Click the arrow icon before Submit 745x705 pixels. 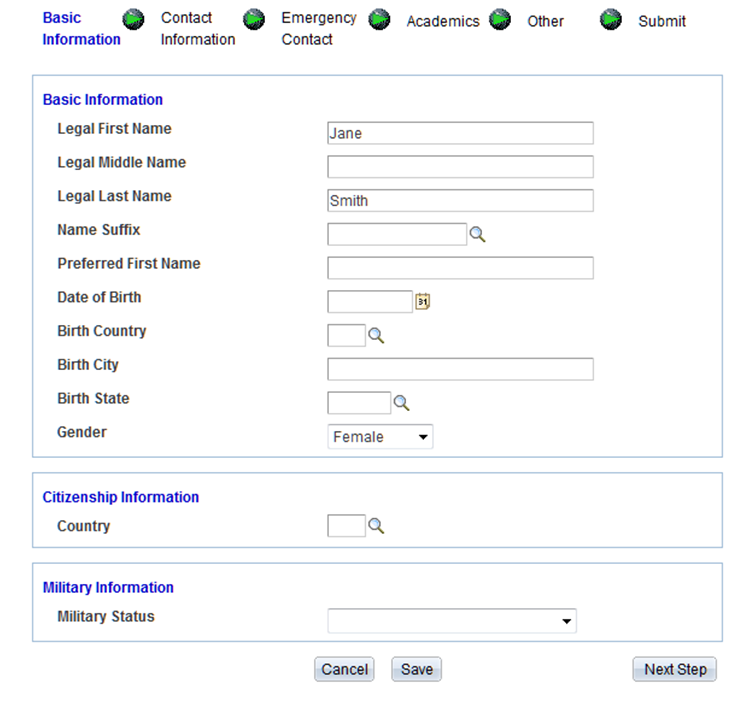pyautogui.click(x=611, y=19)
